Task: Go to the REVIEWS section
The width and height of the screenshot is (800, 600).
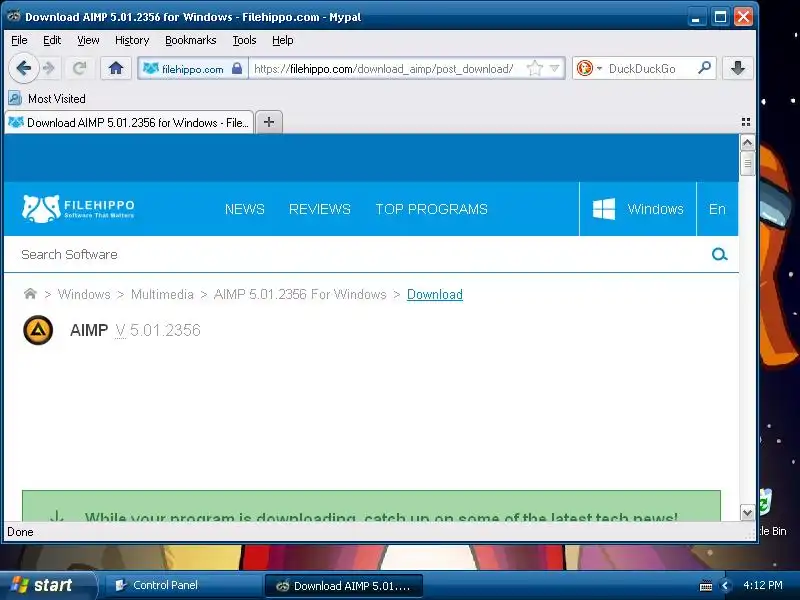Action: [319, 209]
